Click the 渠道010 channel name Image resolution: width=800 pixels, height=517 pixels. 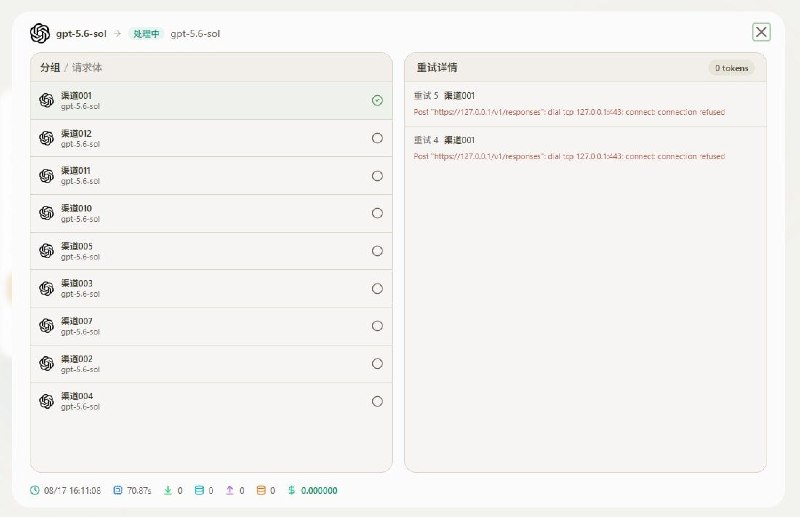pos(77,208)
